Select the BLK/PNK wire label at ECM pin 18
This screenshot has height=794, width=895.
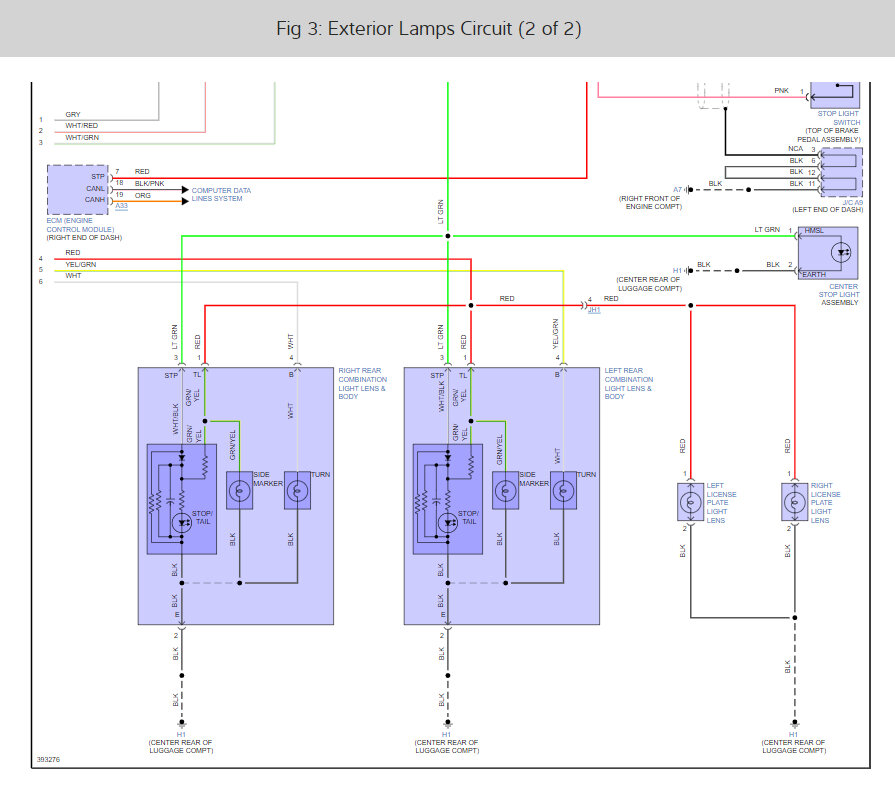tap(150, 184)
